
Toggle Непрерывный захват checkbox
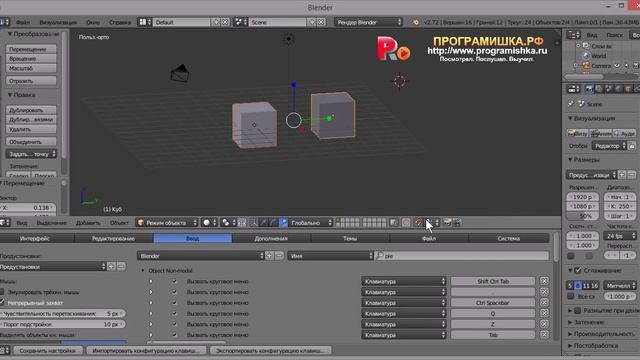point(2,302)
